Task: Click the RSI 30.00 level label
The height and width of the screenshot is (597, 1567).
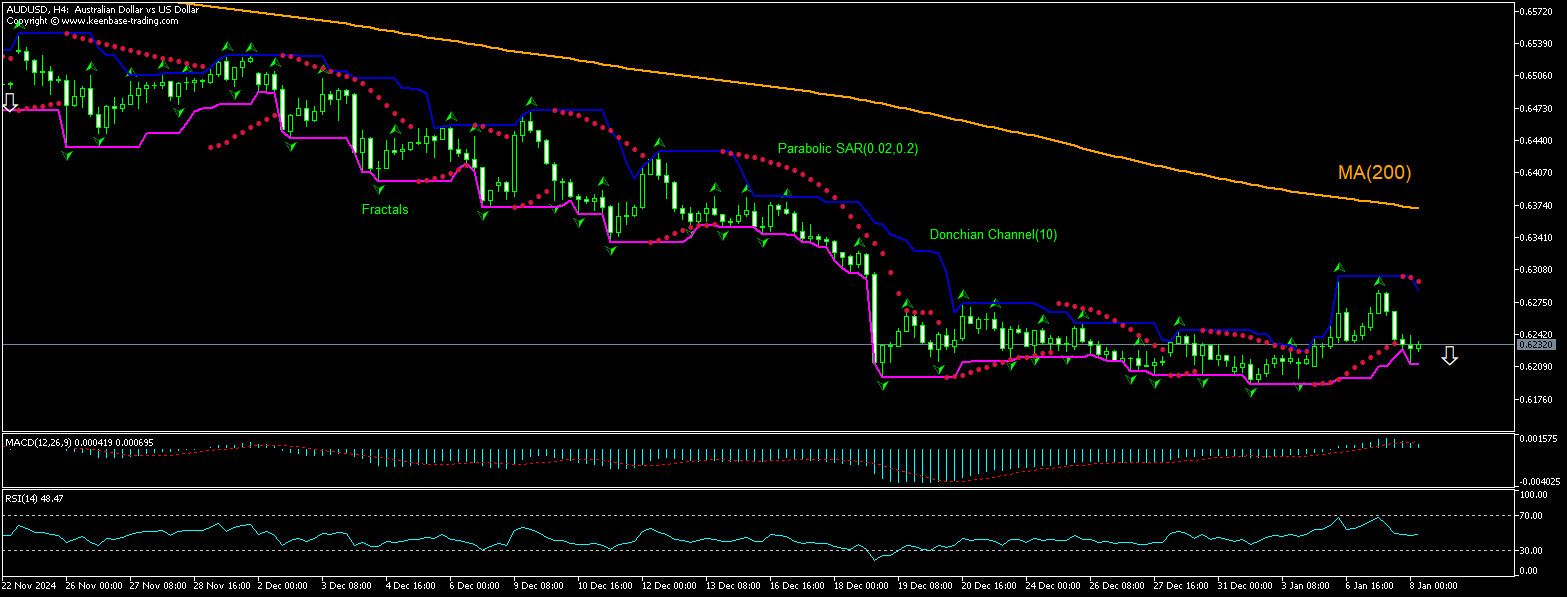Action: [x=1533, y=550]
